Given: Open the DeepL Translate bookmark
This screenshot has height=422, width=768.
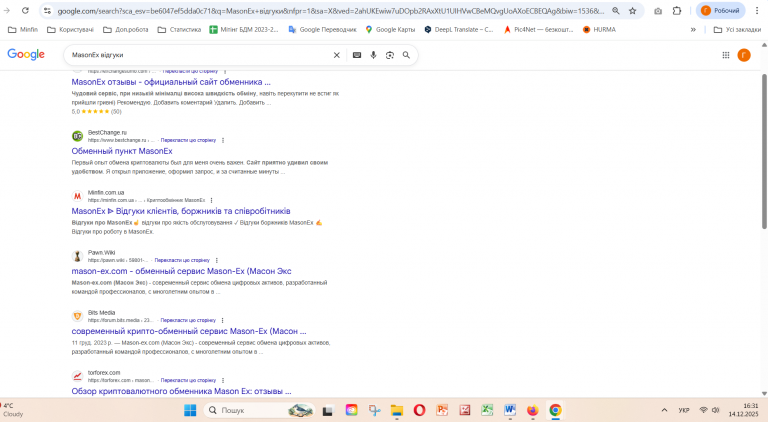Looking at the screenshot, I should coord(459,29).
